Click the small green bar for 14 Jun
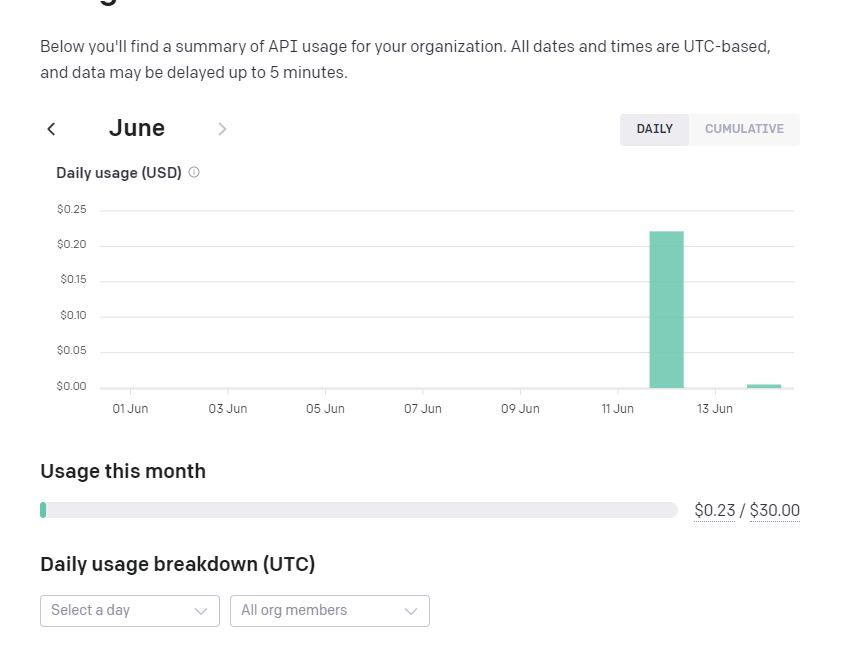The width and height of the screenshot is (844, 646). (764, 385)
